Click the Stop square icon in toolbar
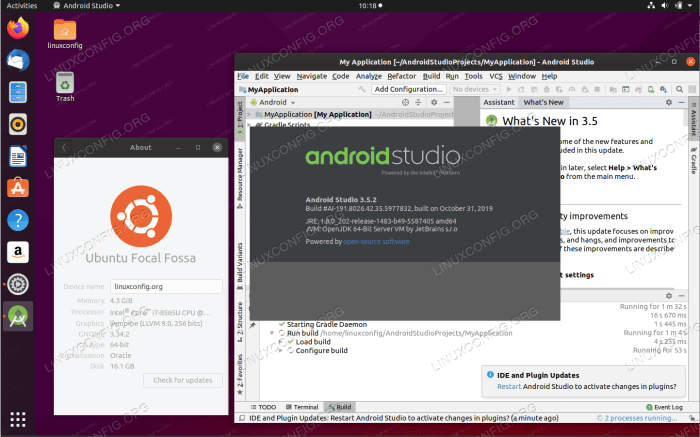The width and height of the screenshot is (700, 437). (597, 89)
